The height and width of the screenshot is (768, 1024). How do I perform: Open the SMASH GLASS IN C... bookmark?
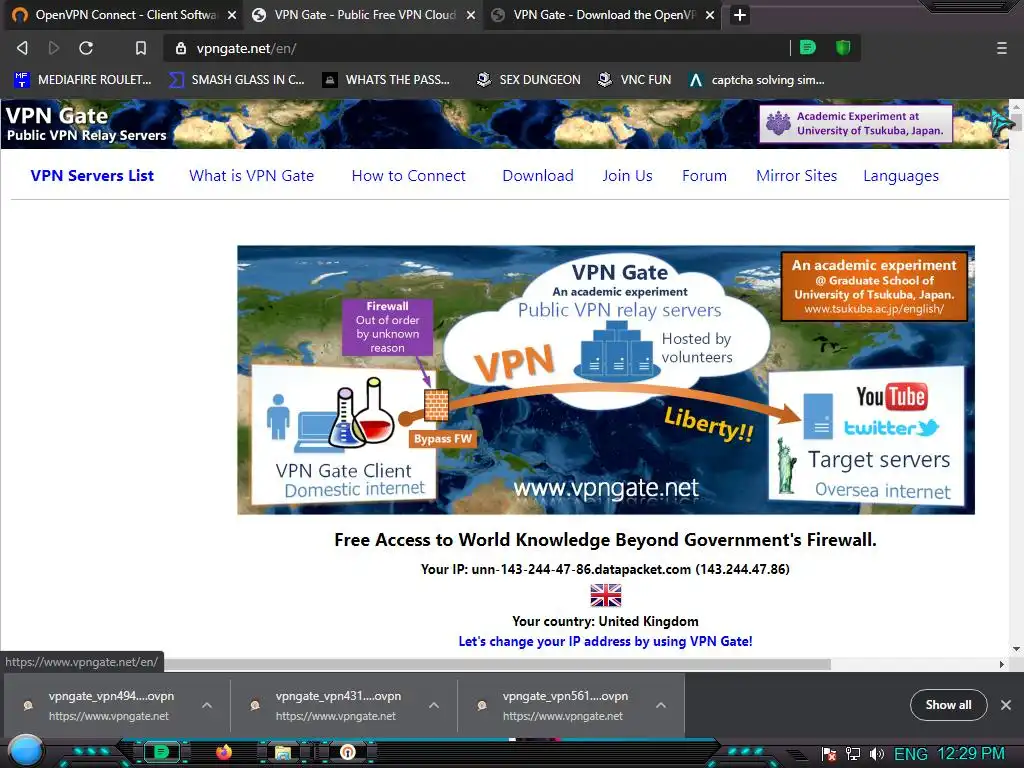tap(236, 80)
